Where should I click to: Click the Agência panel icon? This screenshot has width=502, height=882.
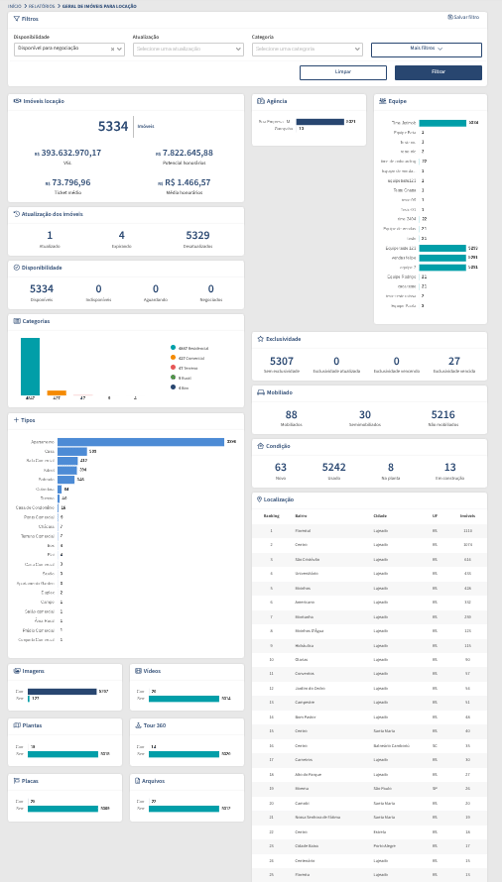coord(260,101)
